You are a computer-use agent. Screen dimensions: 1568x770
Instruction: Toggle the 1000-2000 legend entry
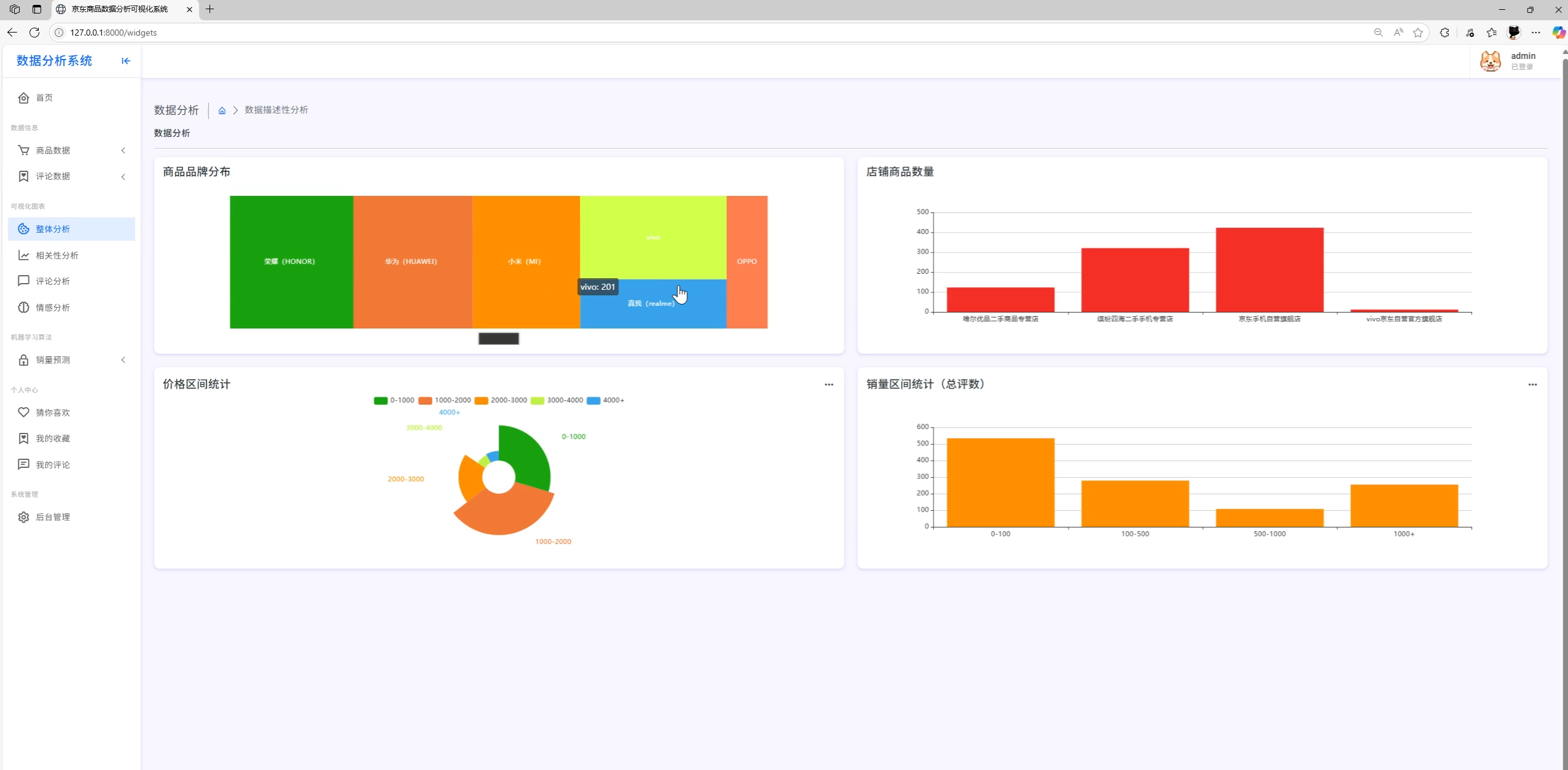[445, 400]
